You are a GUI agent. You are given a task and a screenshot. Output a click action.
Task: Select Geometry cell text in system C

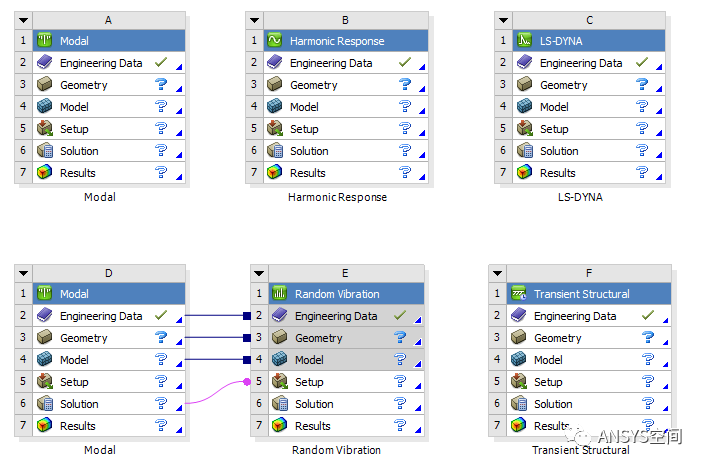pos(563,85)
